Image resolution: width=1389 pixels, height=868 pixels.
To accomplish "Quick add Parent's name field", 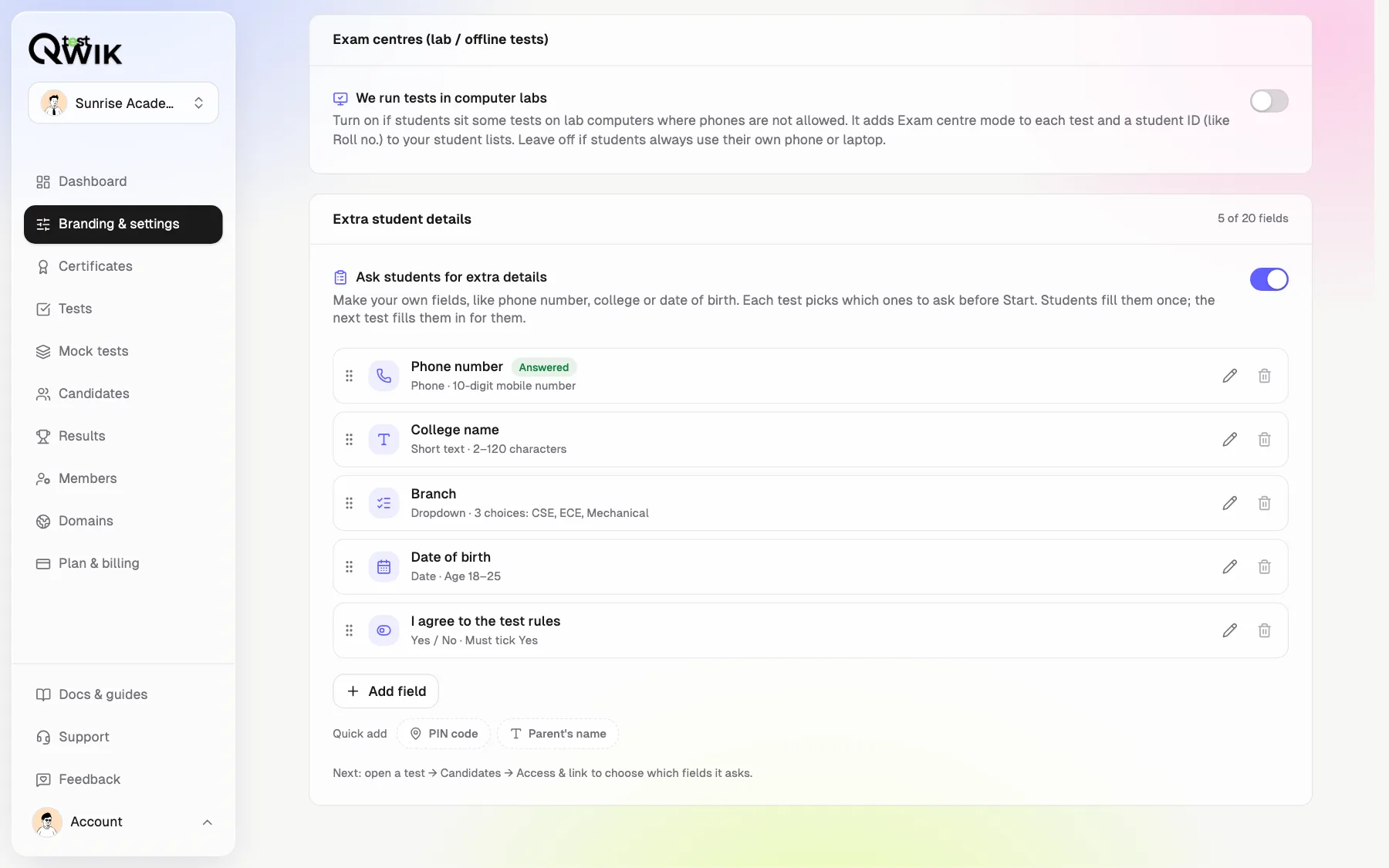I will [x=558, y=734].
